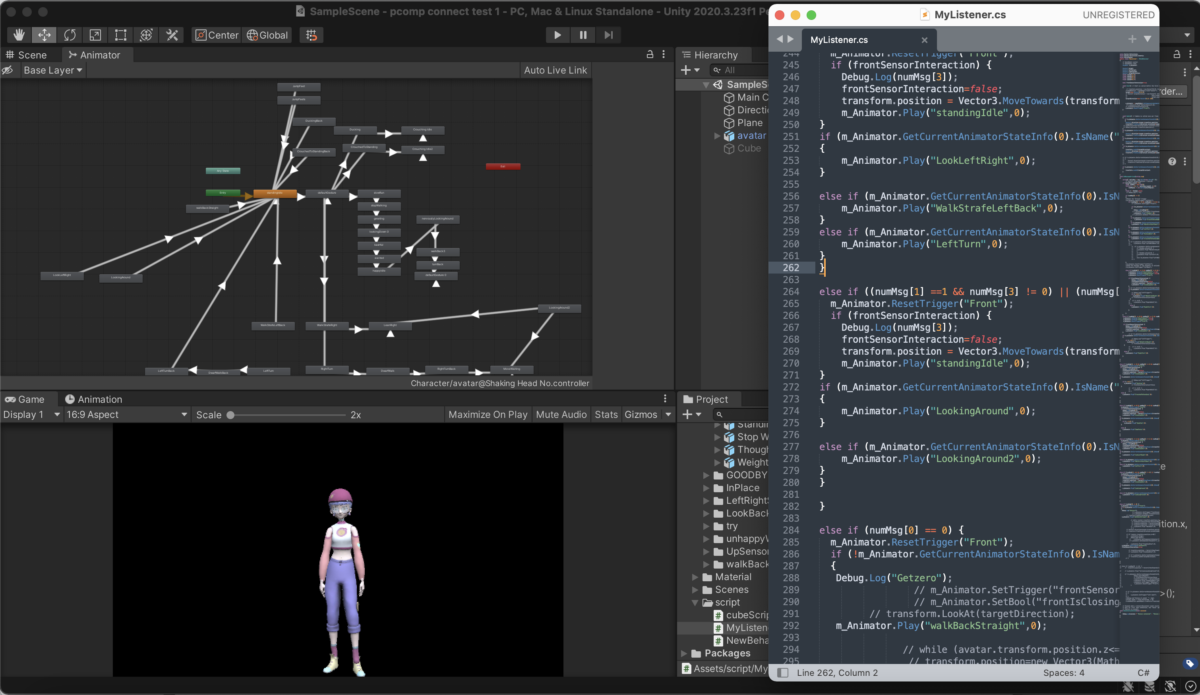
Task: Select the Rect Transform tool
Action: 121,35
